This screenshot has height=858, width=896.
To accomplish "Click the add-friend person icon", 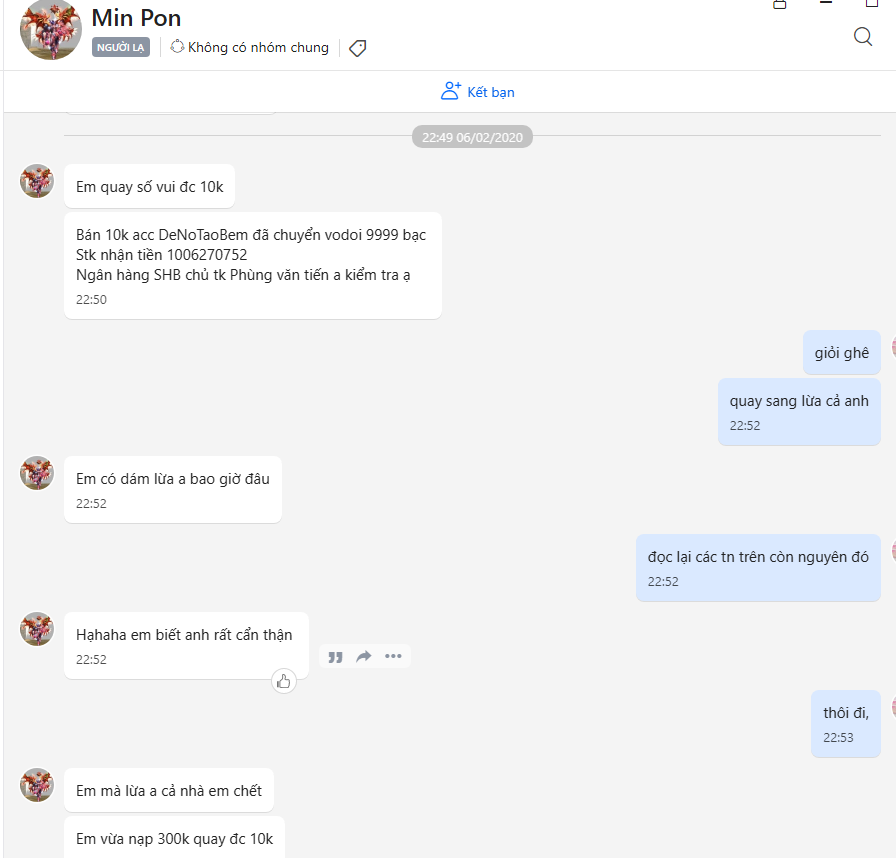I will pyautogui.click(x=451, y=91).
